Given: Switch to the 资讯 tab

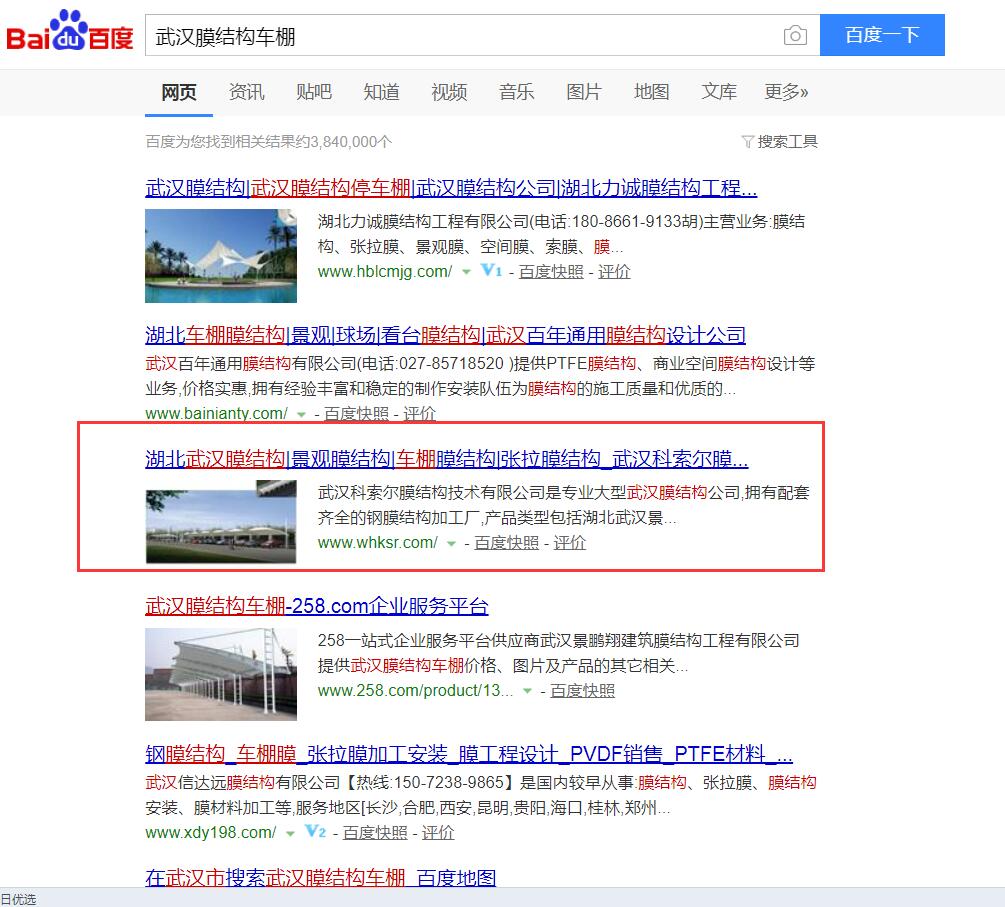Looking at the screenshot, I should 246,92.
